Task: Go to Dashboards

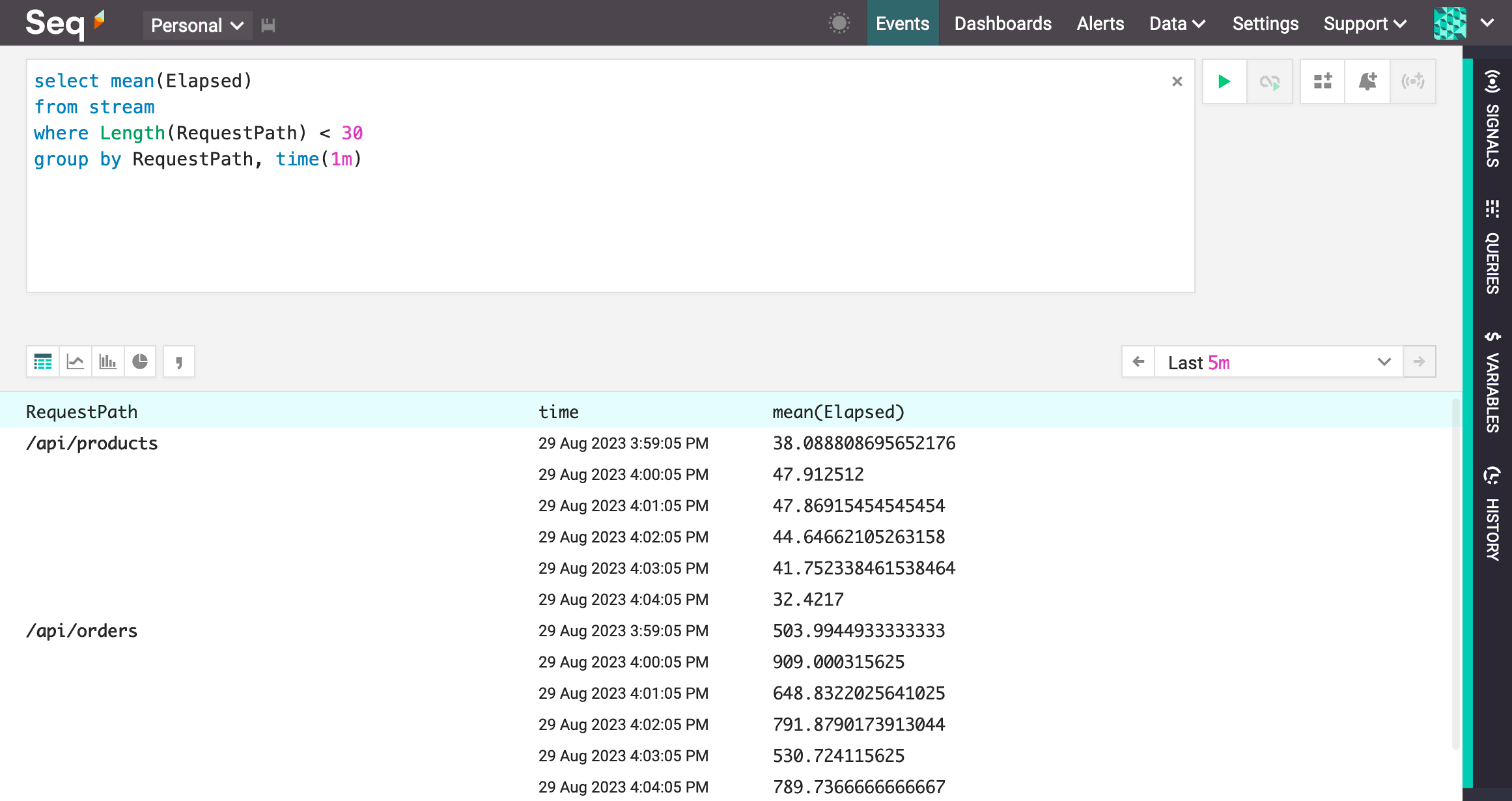Action: 1003,23
